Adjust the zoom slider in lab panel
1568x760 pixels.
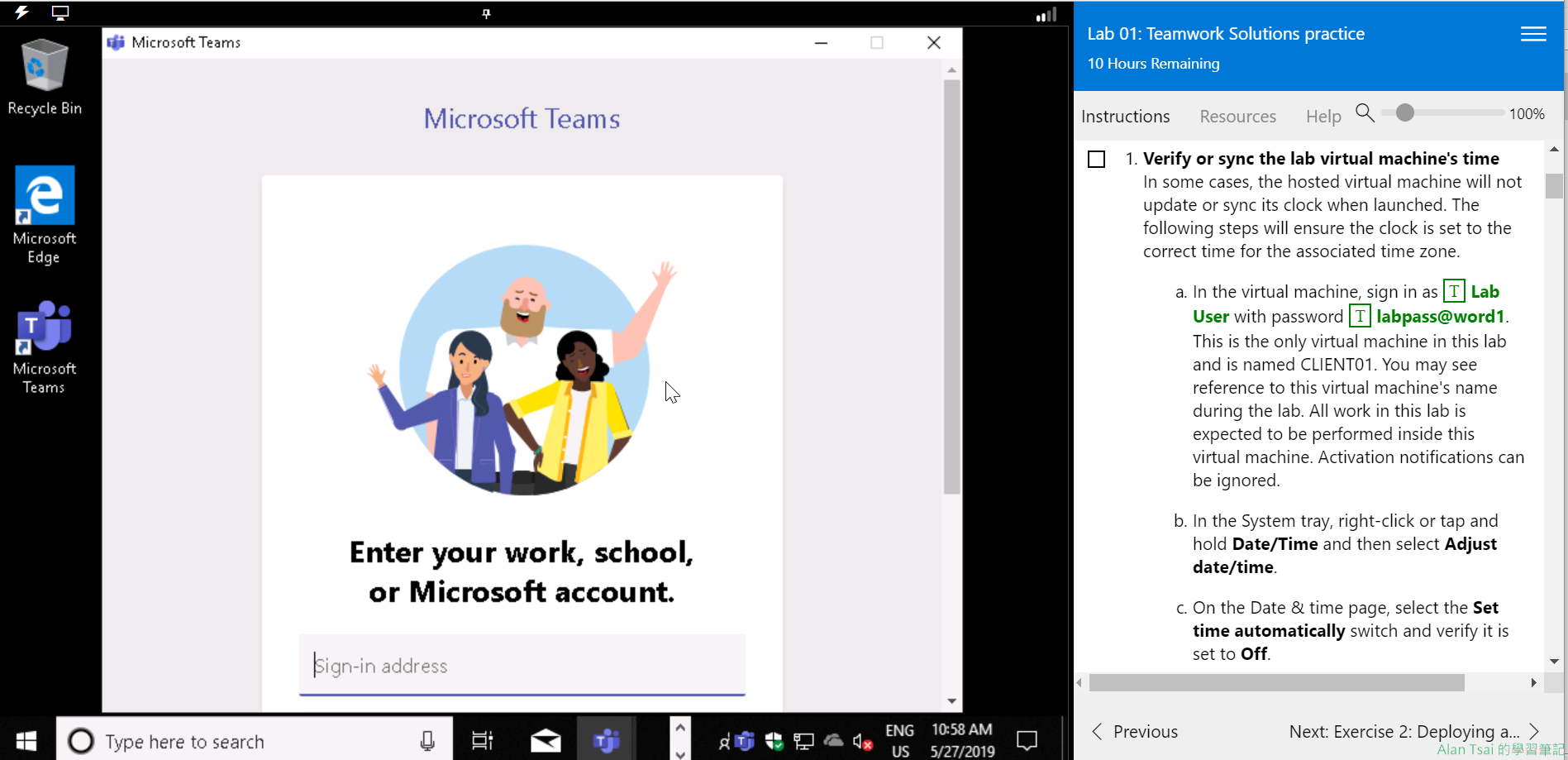1404,112
